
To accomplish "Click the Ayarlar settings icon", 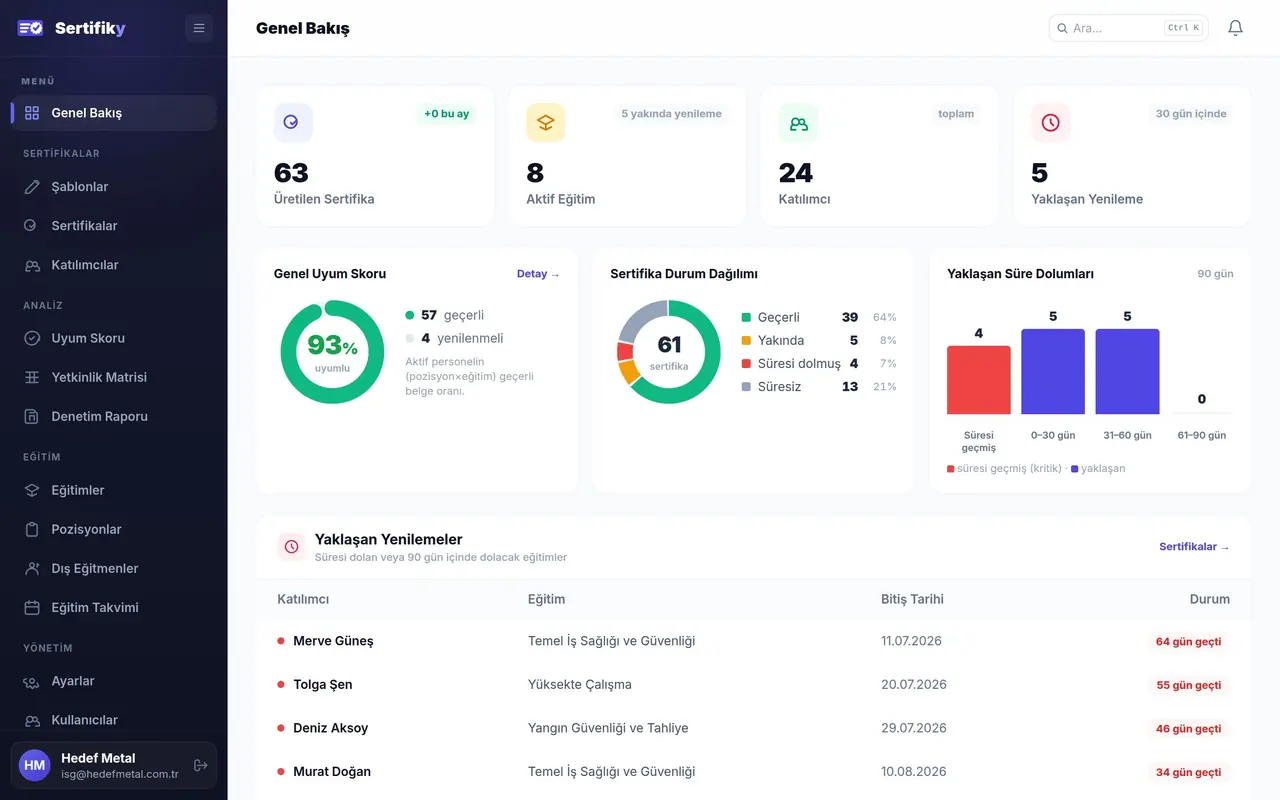I will tap(32, 681).
